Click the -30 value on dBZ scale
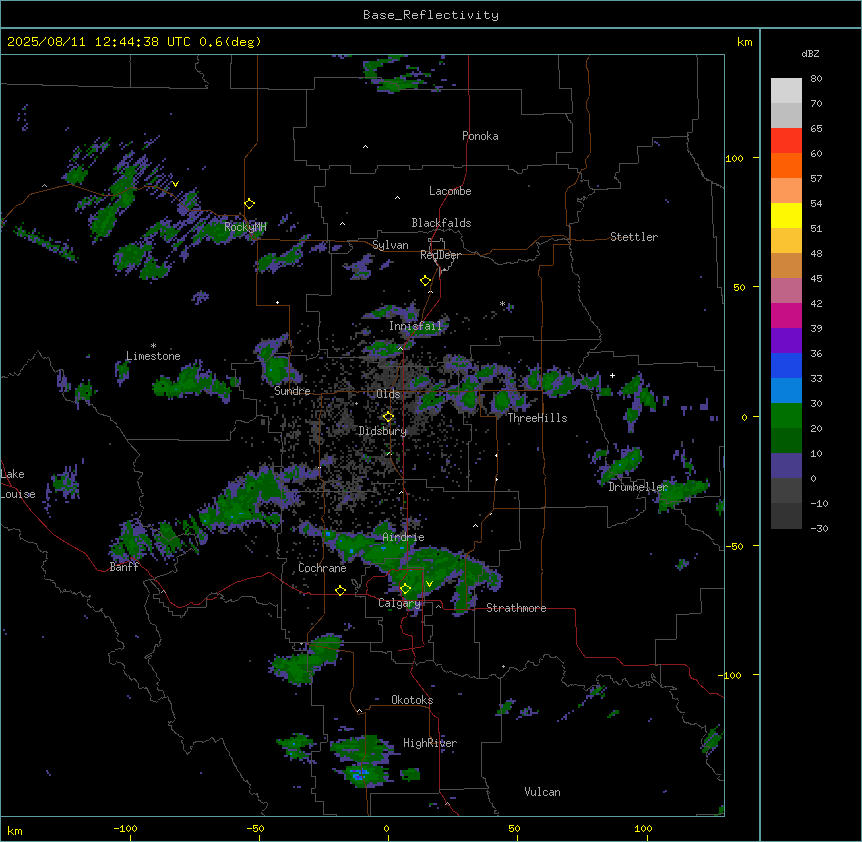 (819, 528)
